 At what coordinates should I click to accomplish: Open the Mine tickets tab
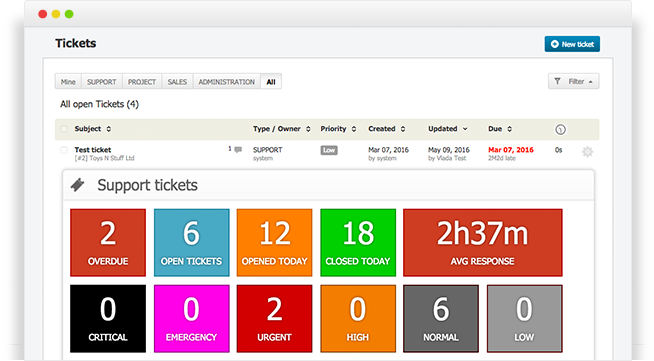point(68,82)
